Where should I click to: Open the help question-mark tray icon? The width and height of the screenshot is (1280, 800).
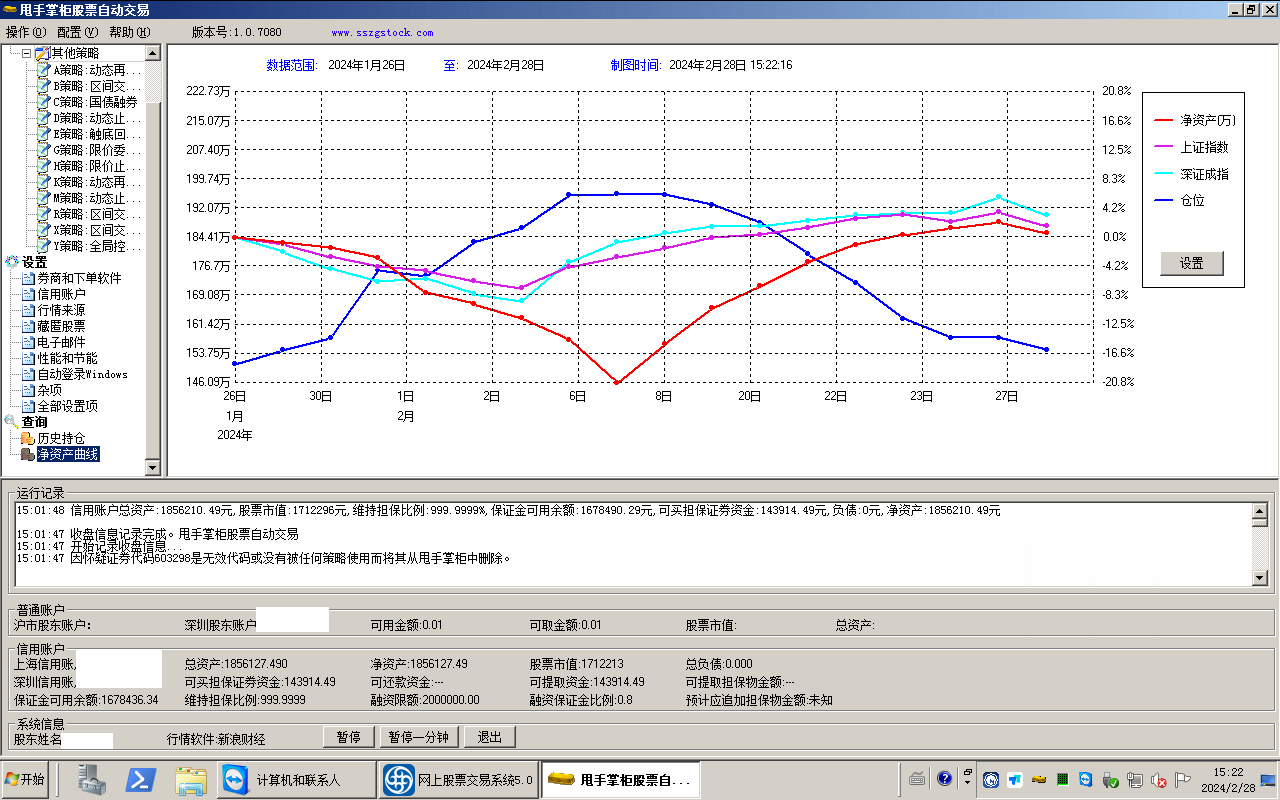pos(944,778)
